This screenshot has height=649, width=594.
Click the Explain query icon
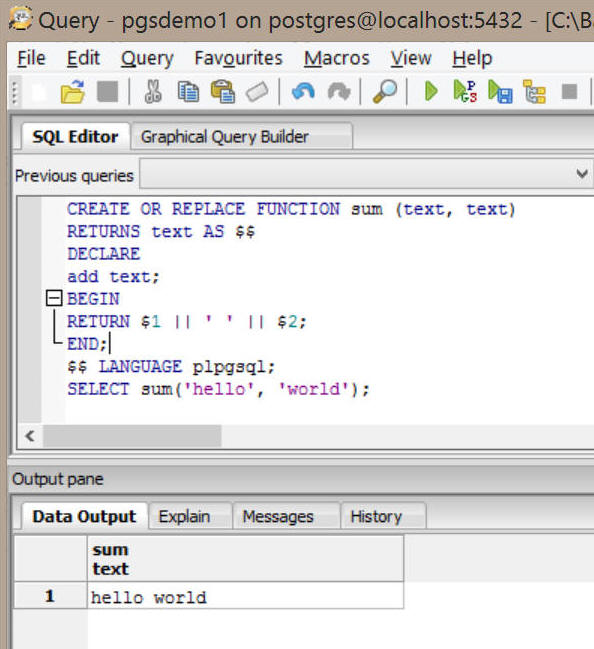click(x=534, y=91)
